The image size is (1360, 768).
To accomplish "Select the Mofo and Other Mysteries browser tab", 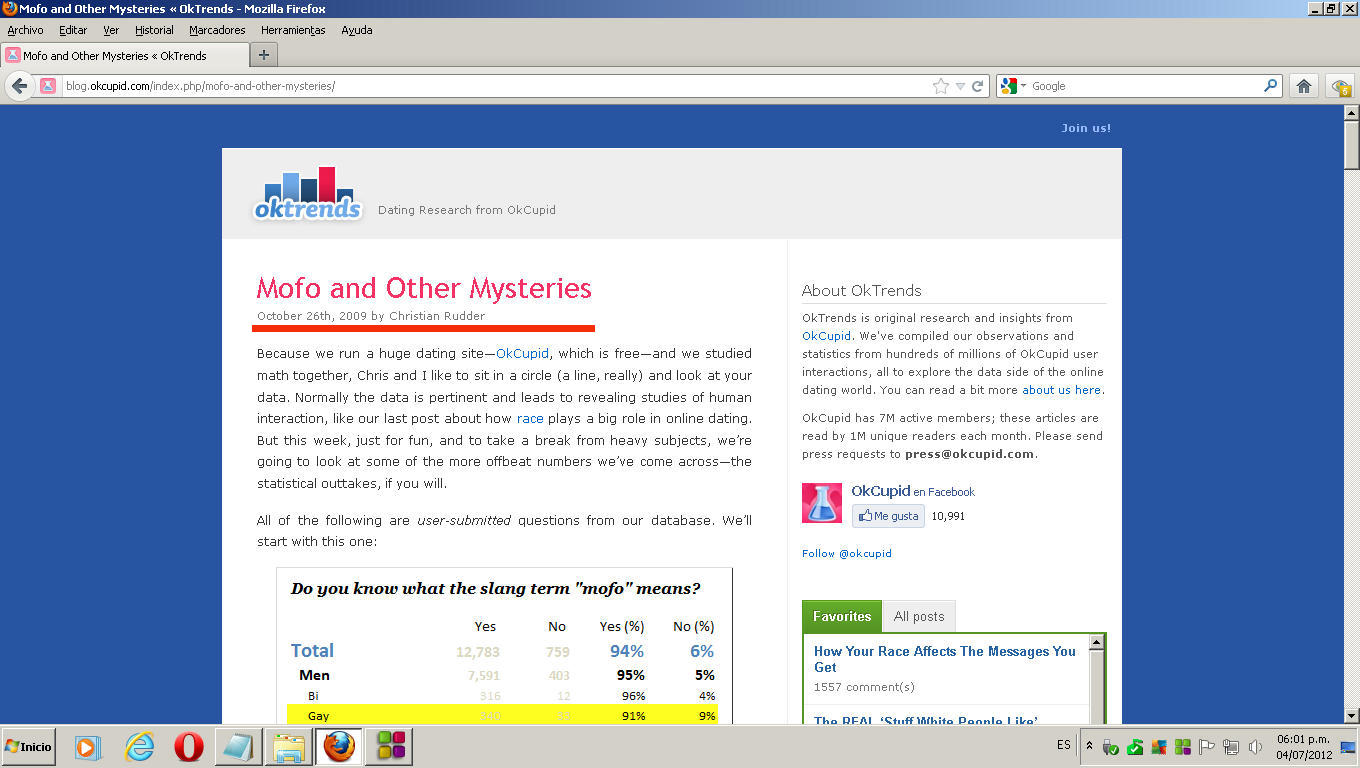I will (125, 56).
